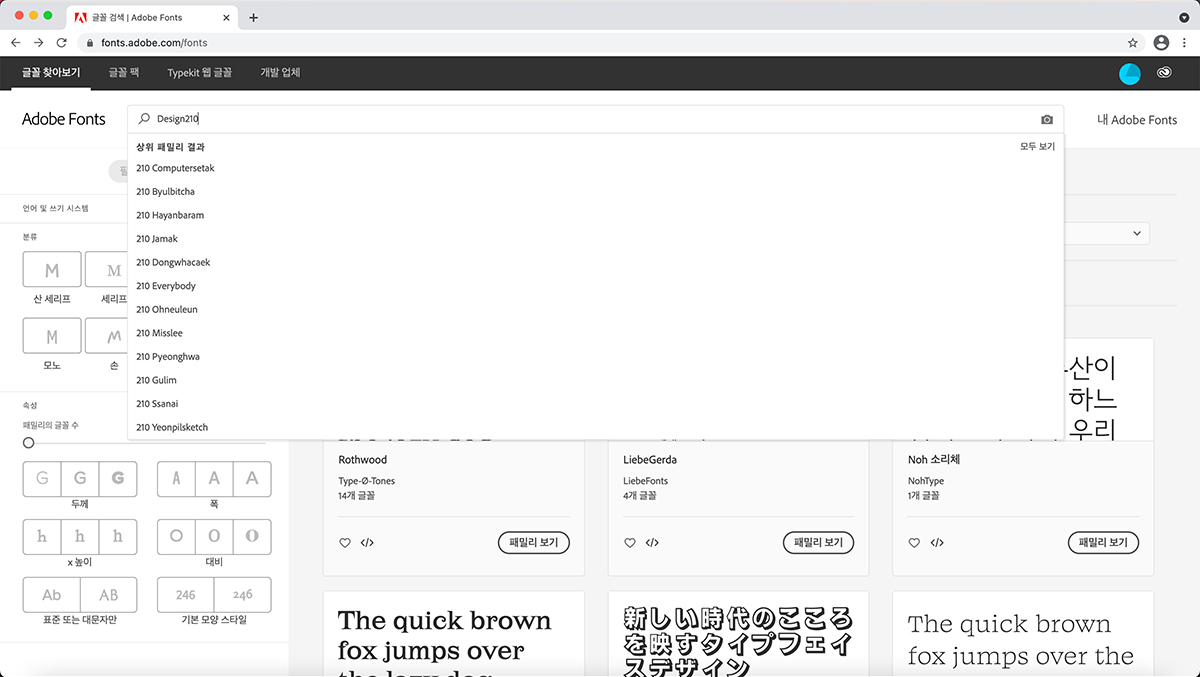1200x677 pixels.
Task: Open the 글꼴 찾아보기 tab
Action: (x=51, y=73)
